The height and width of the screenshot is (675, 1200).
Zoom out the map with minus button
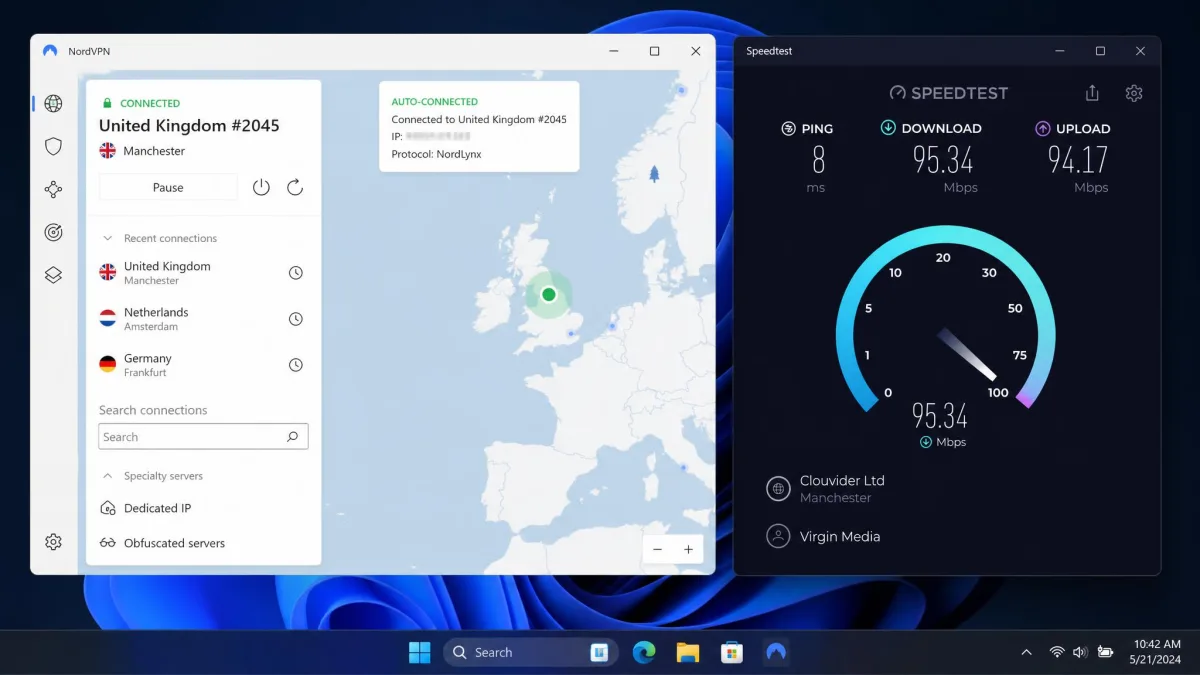click(657, 549)
